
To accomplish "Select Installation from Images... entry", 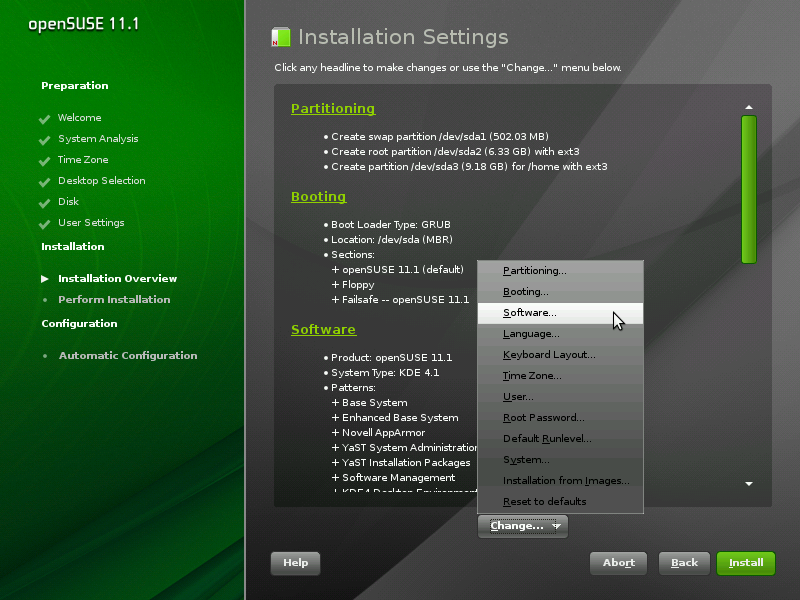I will (x=560, y=480).
